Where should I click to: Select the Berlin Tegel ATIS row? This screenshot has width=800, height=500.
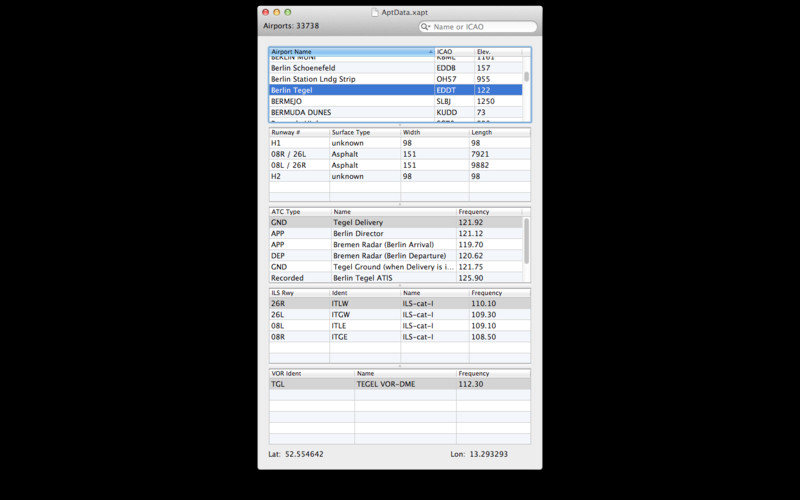[396, 278]
